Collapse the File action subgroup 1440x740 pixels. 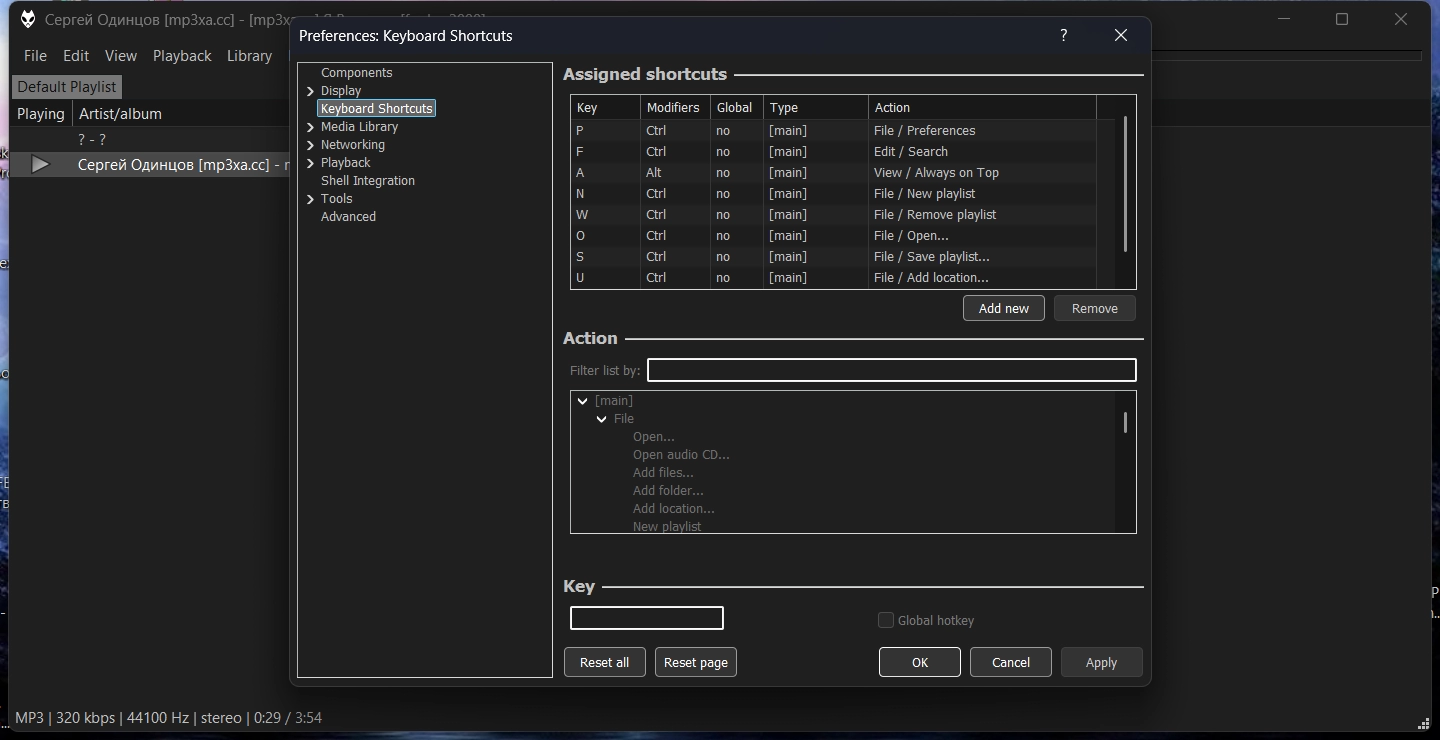pos(601,419)
